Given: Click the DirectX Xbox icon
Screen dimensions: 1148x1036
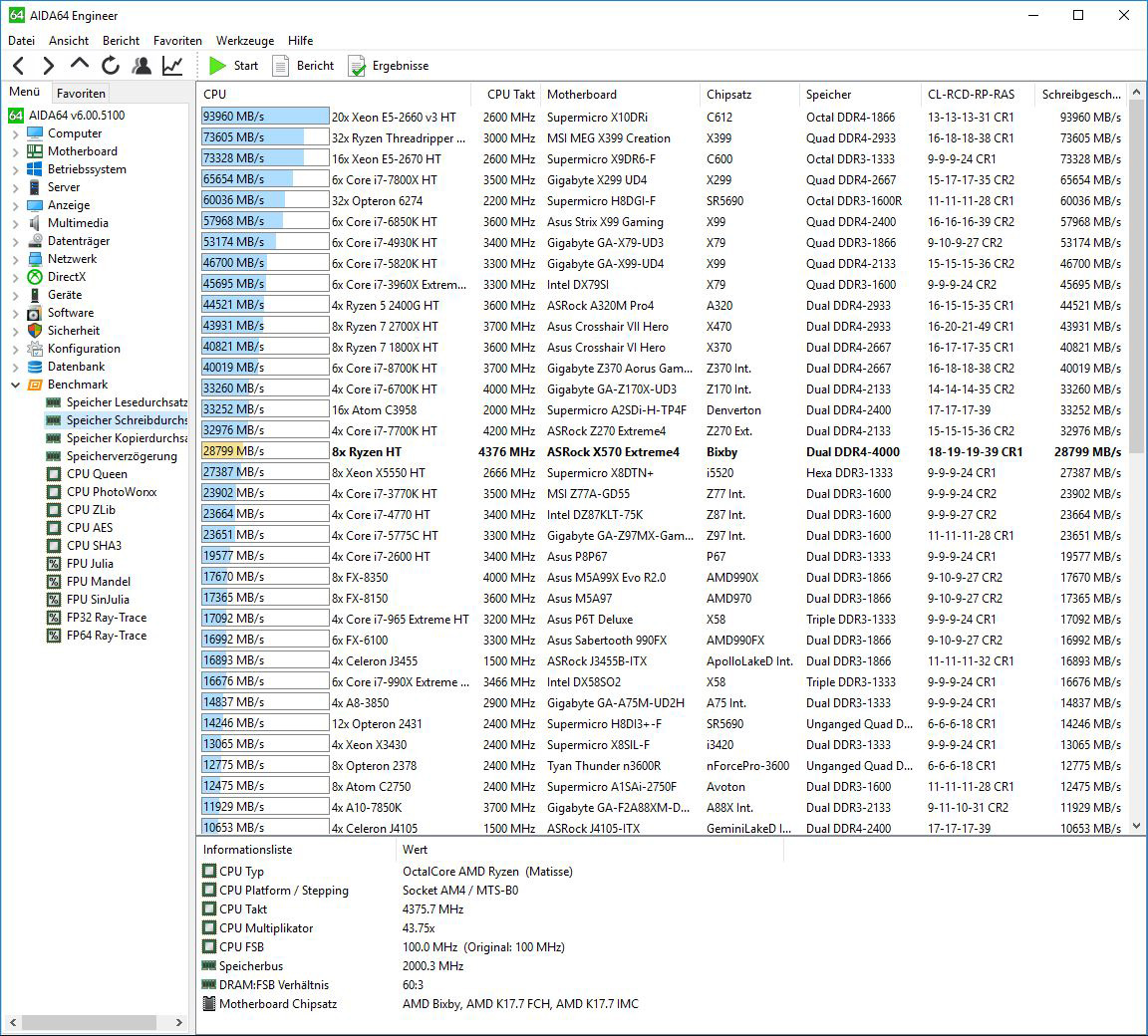Looking at the screenshot, I should pyautogui.click(x=35, y=277).
